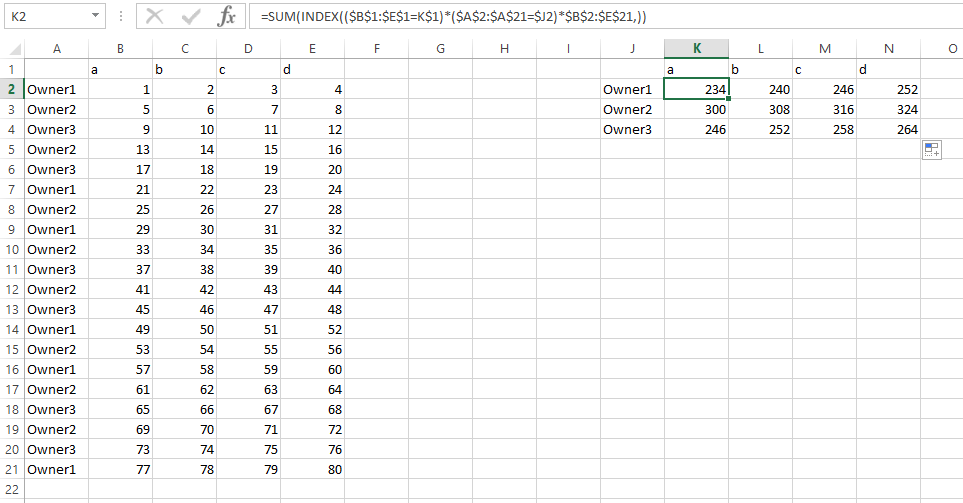Select Owner1 label in cell J2
Viewport: 963px width, 503px height.
coord(633,89)
